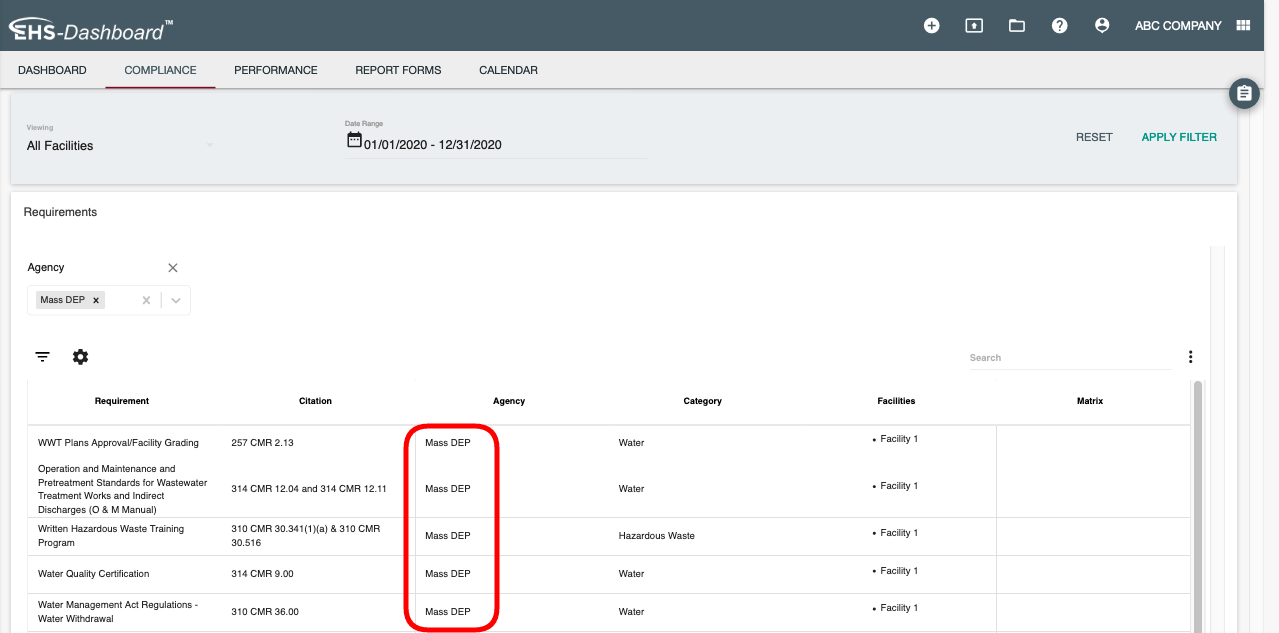Remove the Mass DEP filter chip

[x=96, y=300]
